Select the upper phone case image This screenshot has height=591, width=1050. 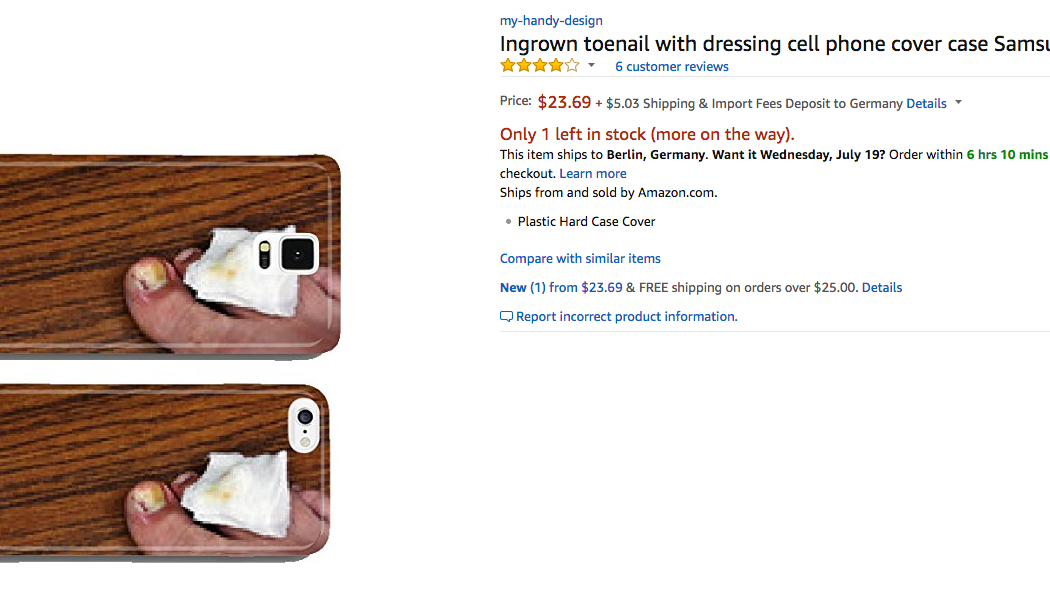[x=170, y=253]
